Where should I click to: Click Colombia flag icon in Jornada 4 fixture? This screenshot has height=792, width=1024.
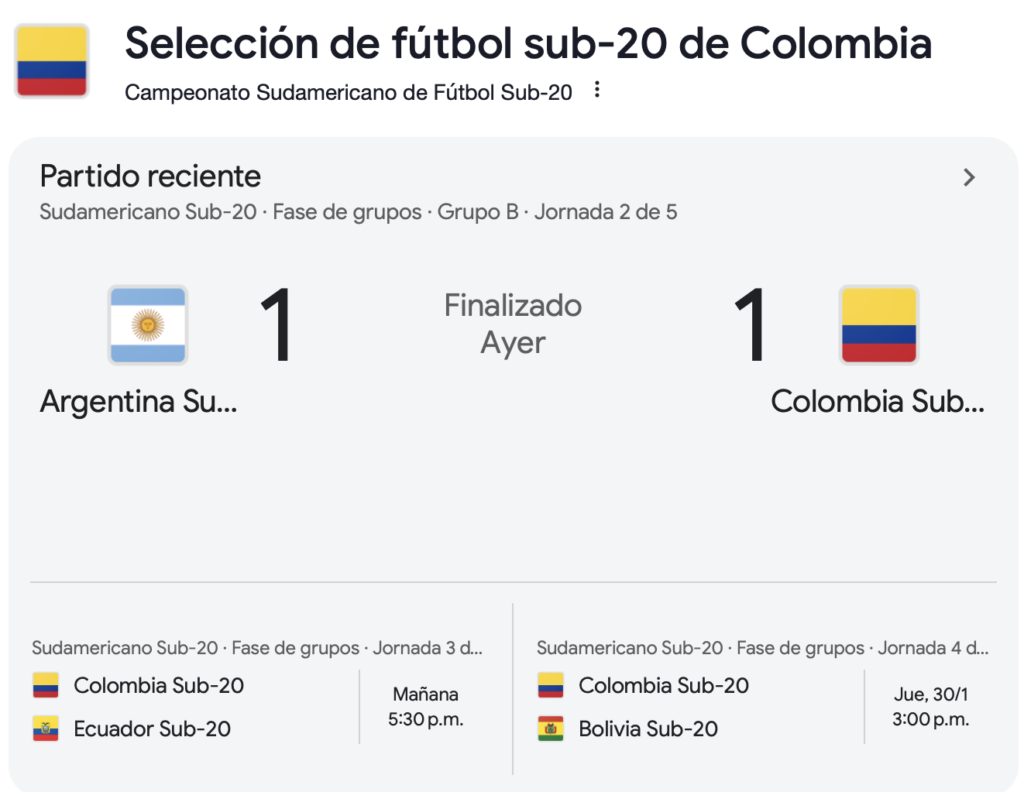(551, 686)
